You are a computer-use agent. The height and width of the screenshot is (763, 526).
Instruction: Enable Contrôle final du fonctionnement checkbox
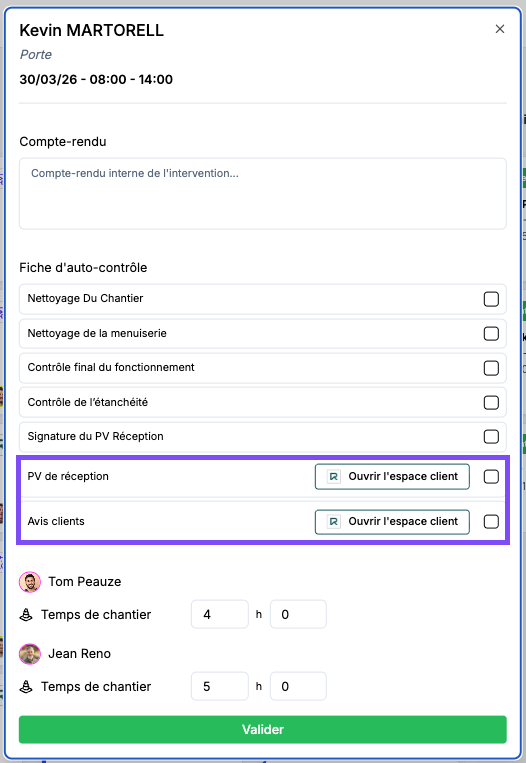[x=491, y=368]
